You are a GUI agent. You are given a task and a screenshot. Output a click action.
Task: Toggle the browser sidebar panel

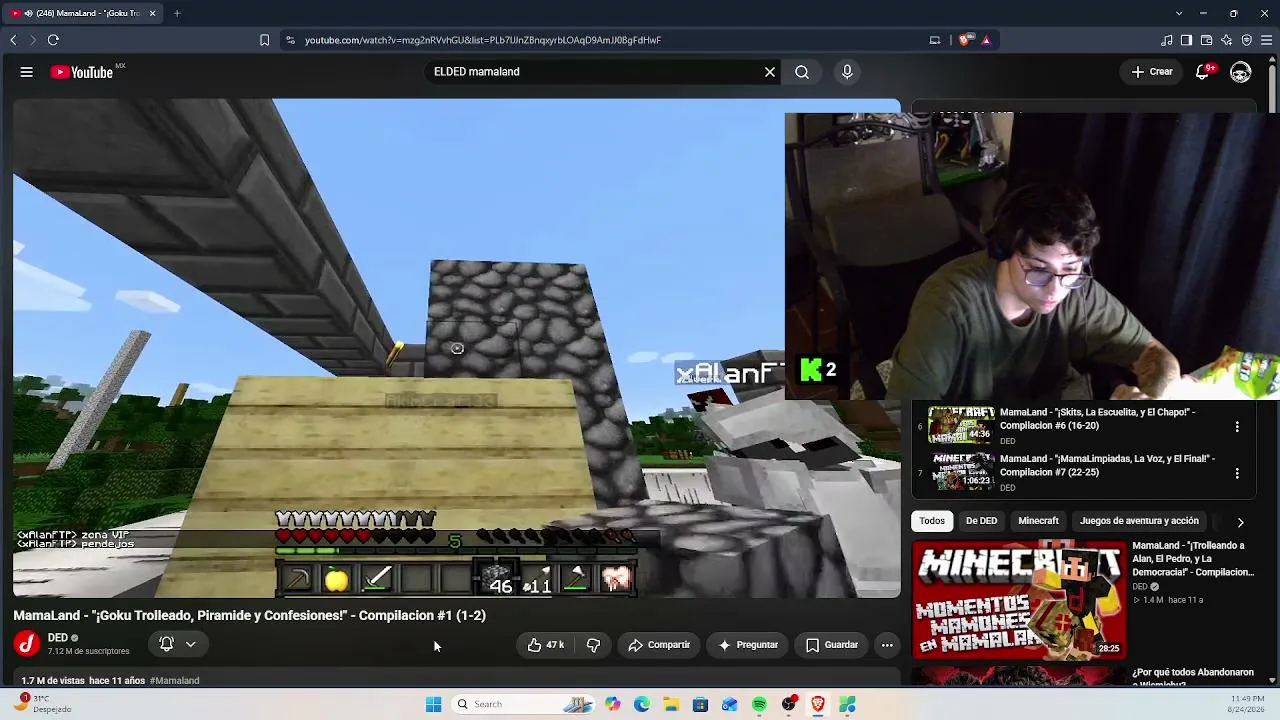point(1186,40)
